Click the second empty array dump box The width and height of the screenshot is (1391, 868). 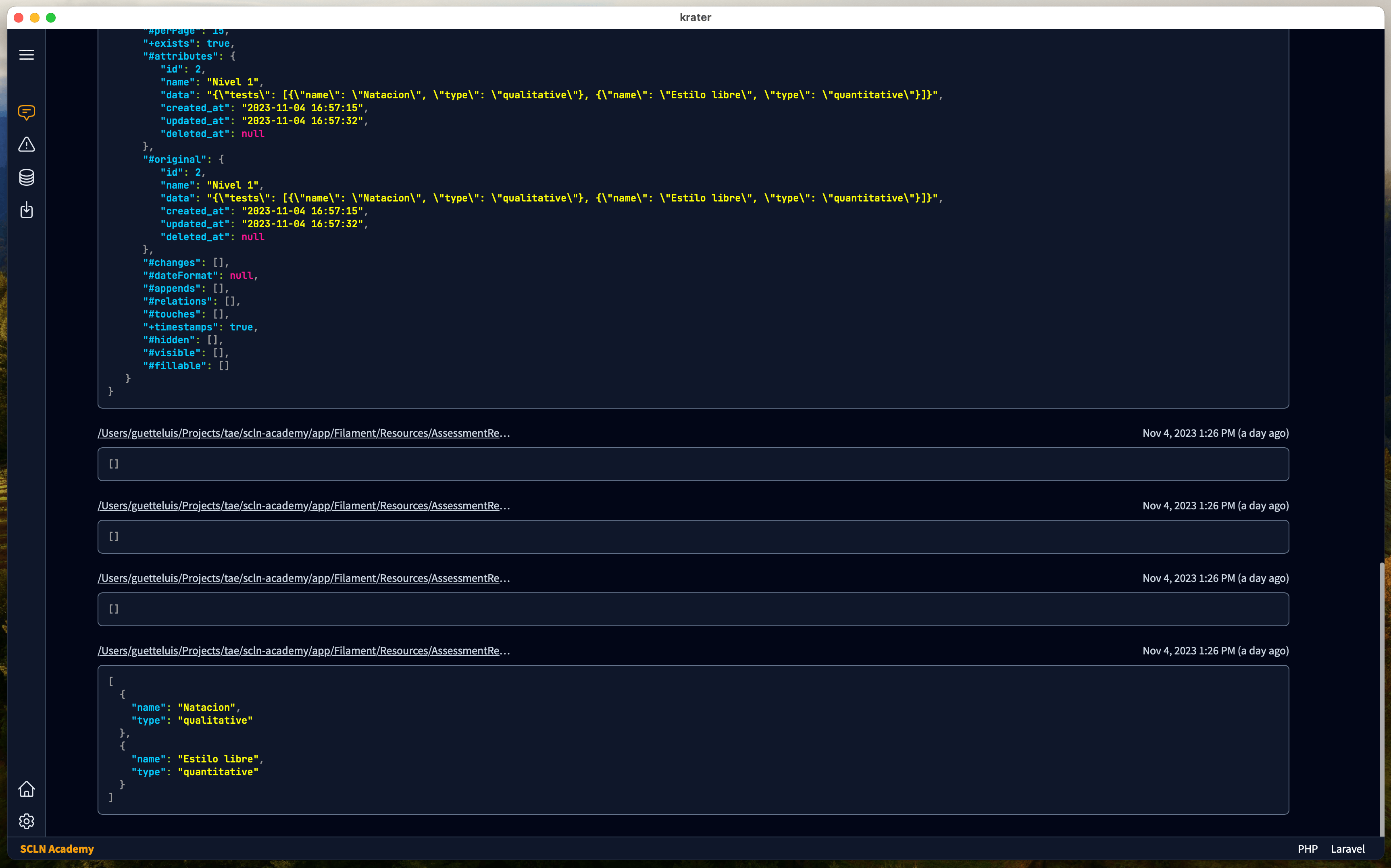pos(693,536)
